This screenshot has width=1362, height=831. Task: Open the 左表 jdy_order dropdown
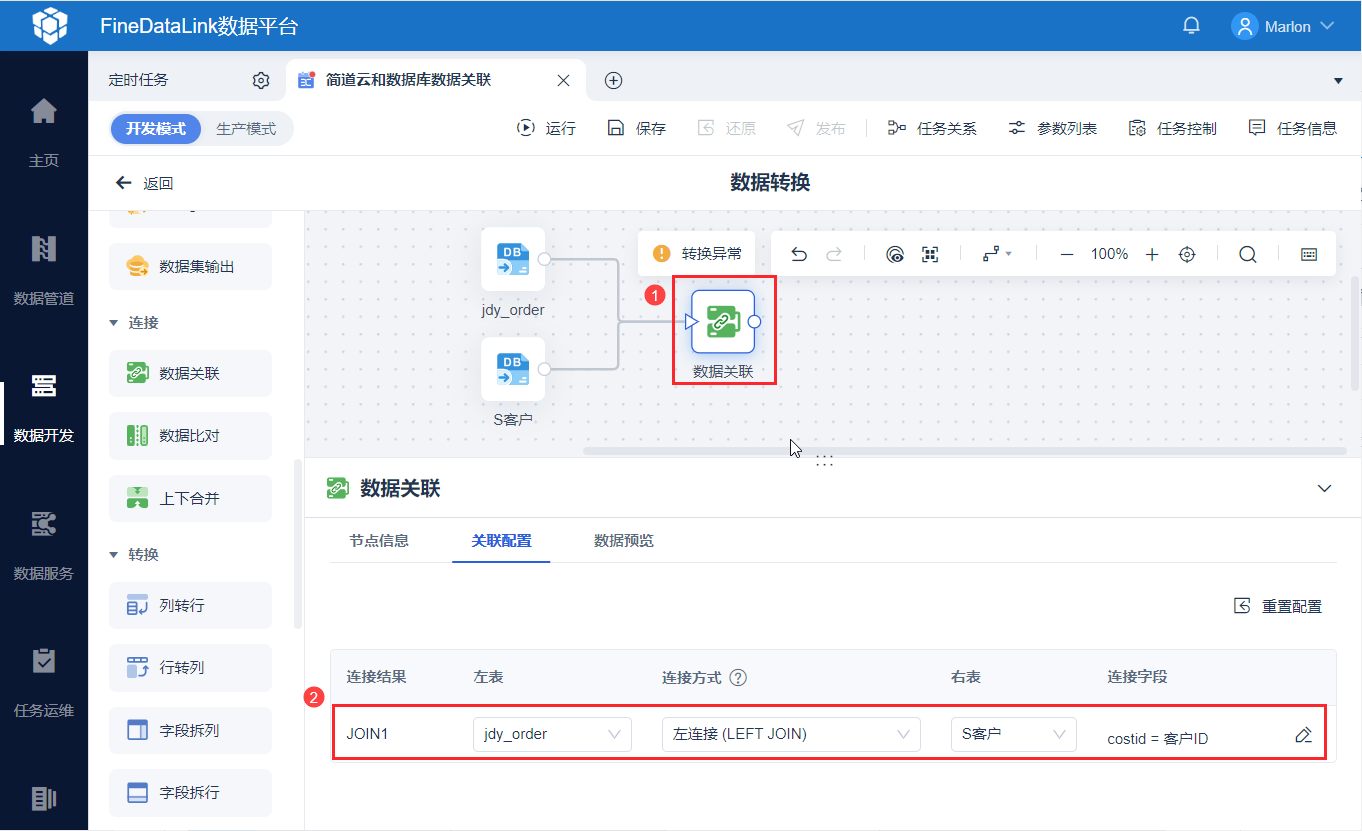552,734
